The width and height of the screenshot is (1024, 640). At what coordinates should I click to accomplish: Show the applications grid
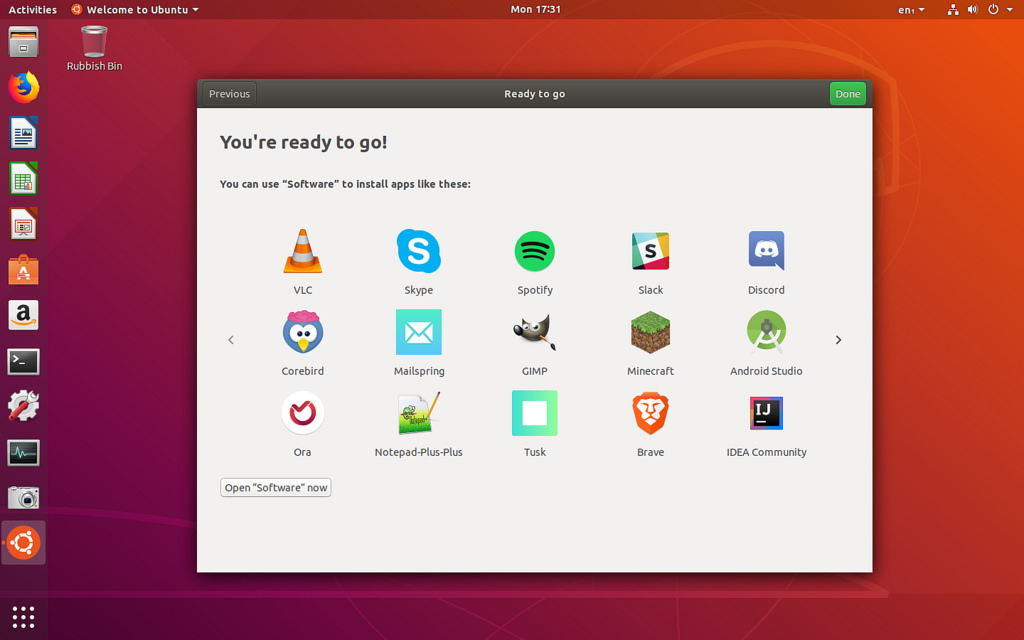[x=24, y=617]
